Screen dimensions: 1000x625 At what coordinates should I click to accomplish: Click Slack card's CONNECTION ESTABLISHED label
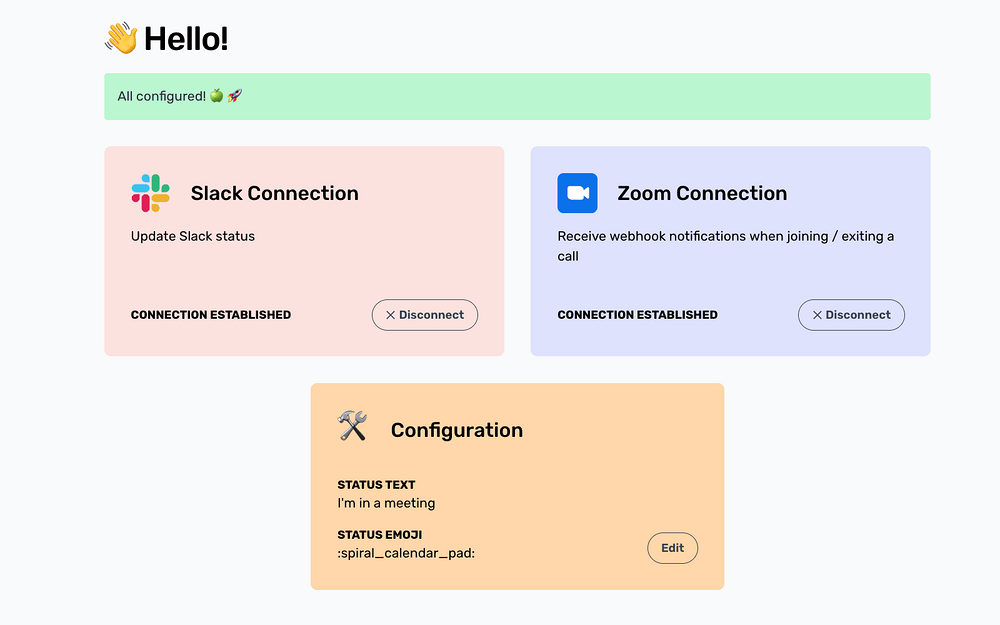[x=211, y=315]
